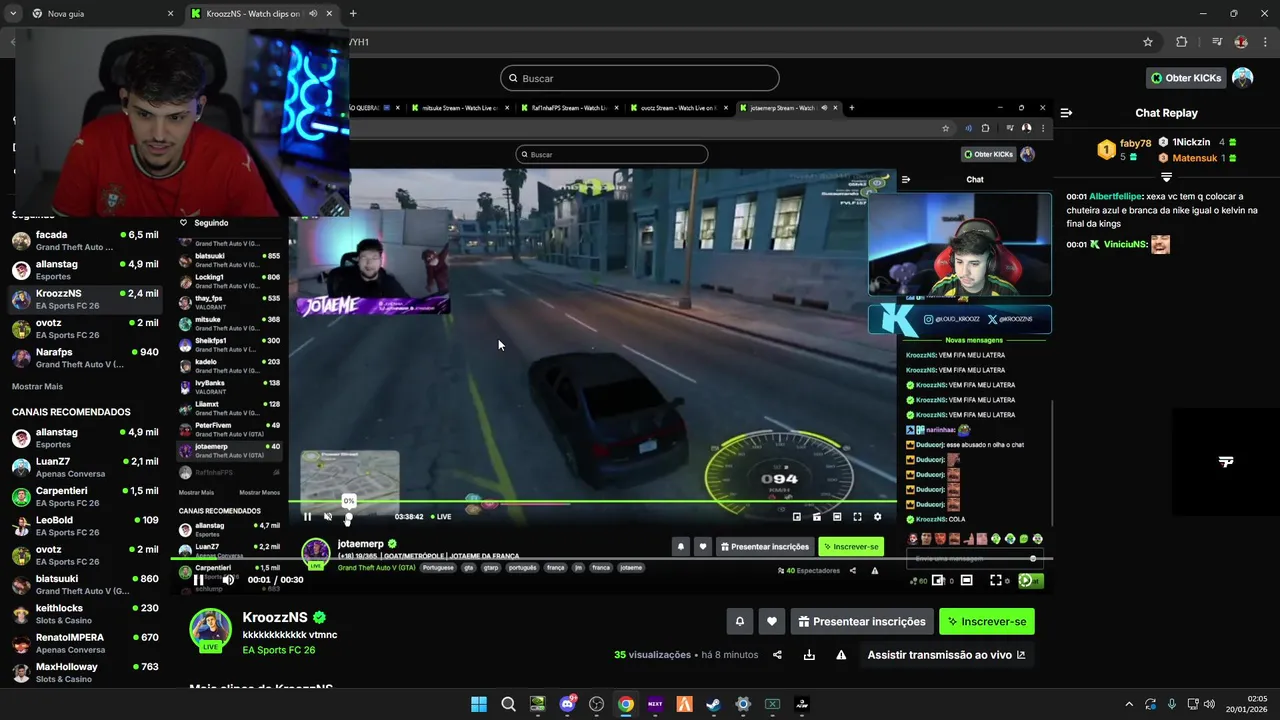Toggle theater mode on the clip player

point(966,580)
